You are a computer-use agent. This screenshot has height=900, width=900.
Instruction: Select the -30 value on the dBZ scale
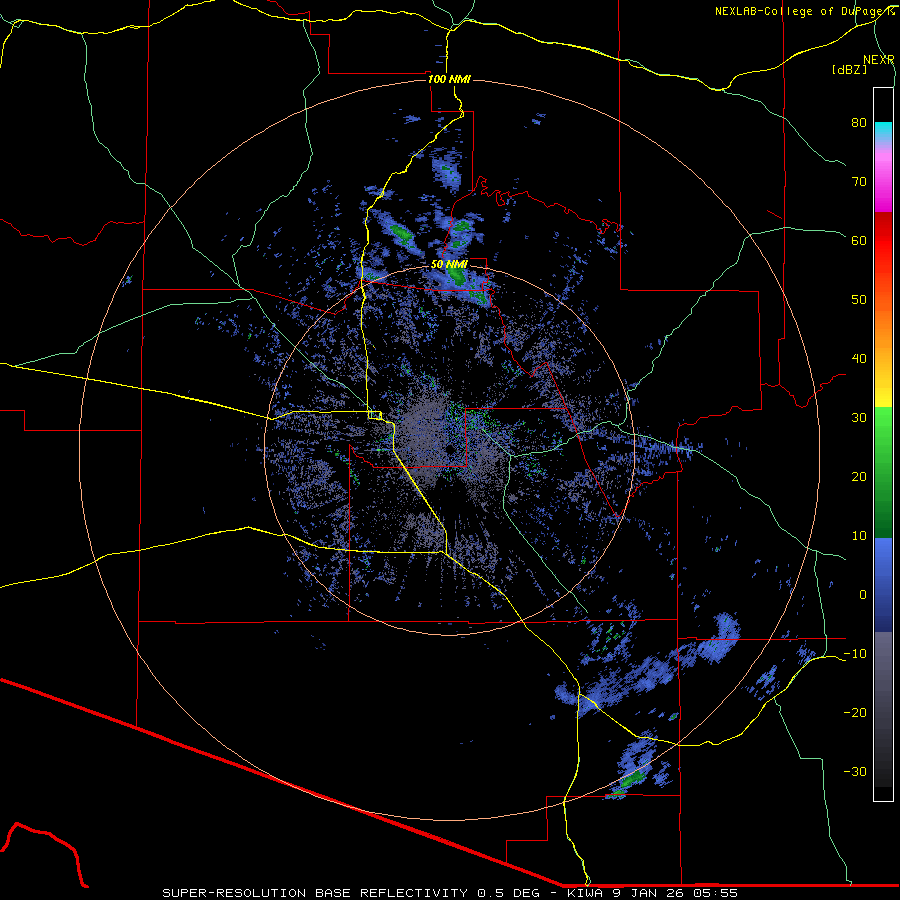[x=855, y=771]
